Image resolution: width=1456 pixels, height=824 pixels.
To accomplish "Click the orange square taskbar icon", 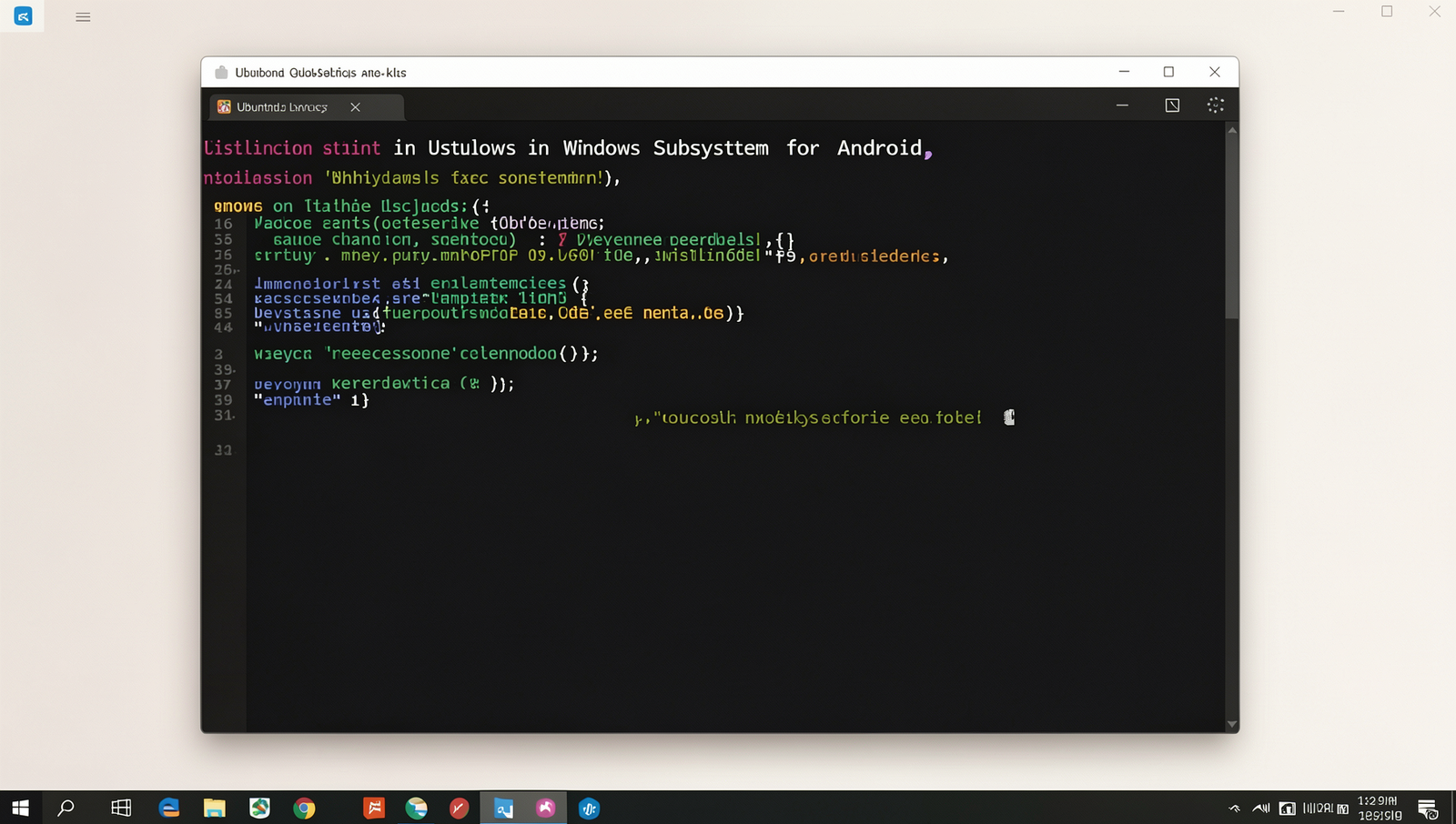I will pyautogui.click(x=374, y=808).
